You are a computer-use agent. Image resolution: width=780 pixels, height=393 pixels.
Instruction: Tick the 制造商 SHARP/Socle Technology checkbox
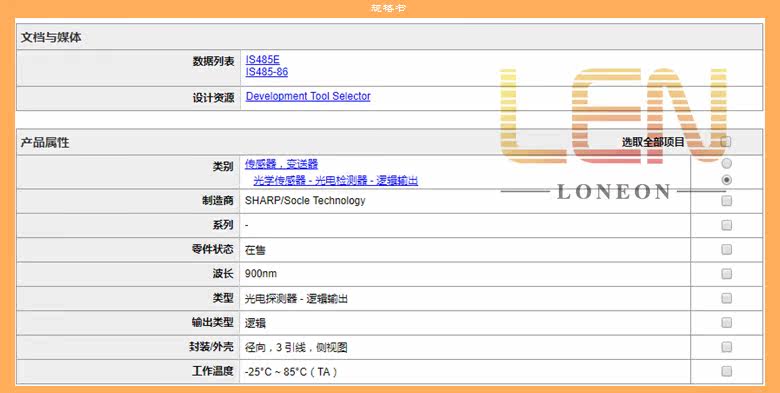coord(726,201)
